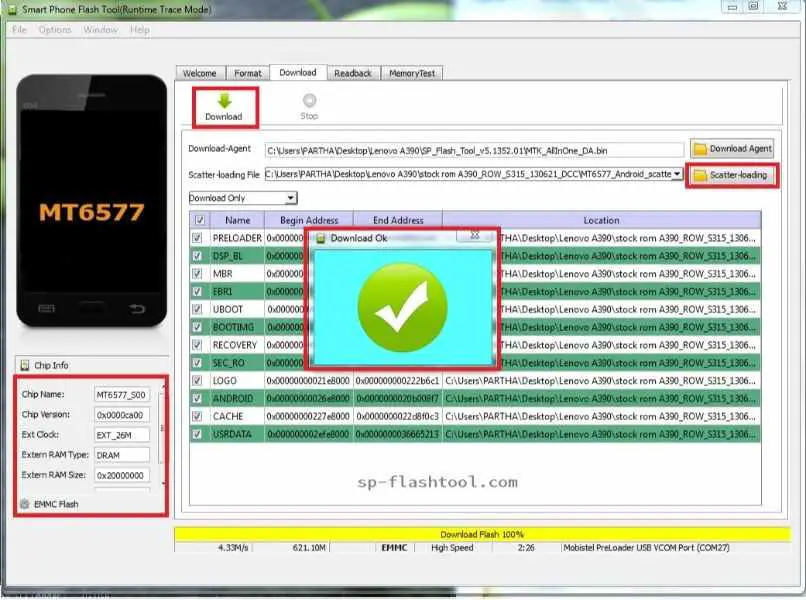Viewport: 806px width, 600px height.
Task: Click the RECOVERY partition name
Action: [x=234, y=344]
